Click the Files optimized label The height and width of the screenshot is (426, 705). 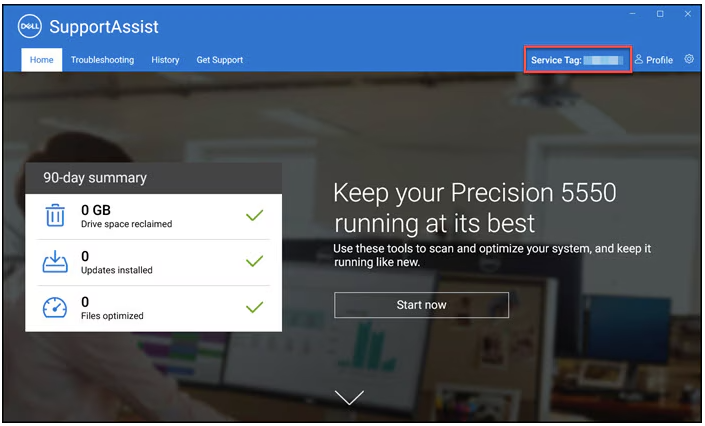(112, 316)
